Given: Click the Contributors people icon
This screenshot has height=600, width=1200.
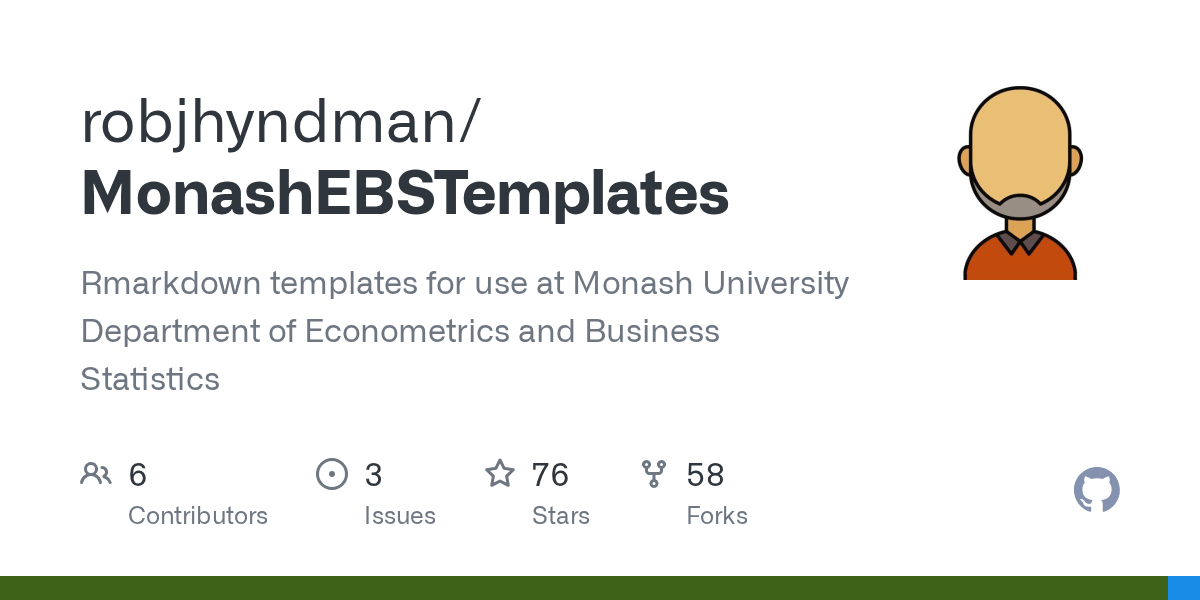Looking at the screenshot, I should click(x=96, y=473).
